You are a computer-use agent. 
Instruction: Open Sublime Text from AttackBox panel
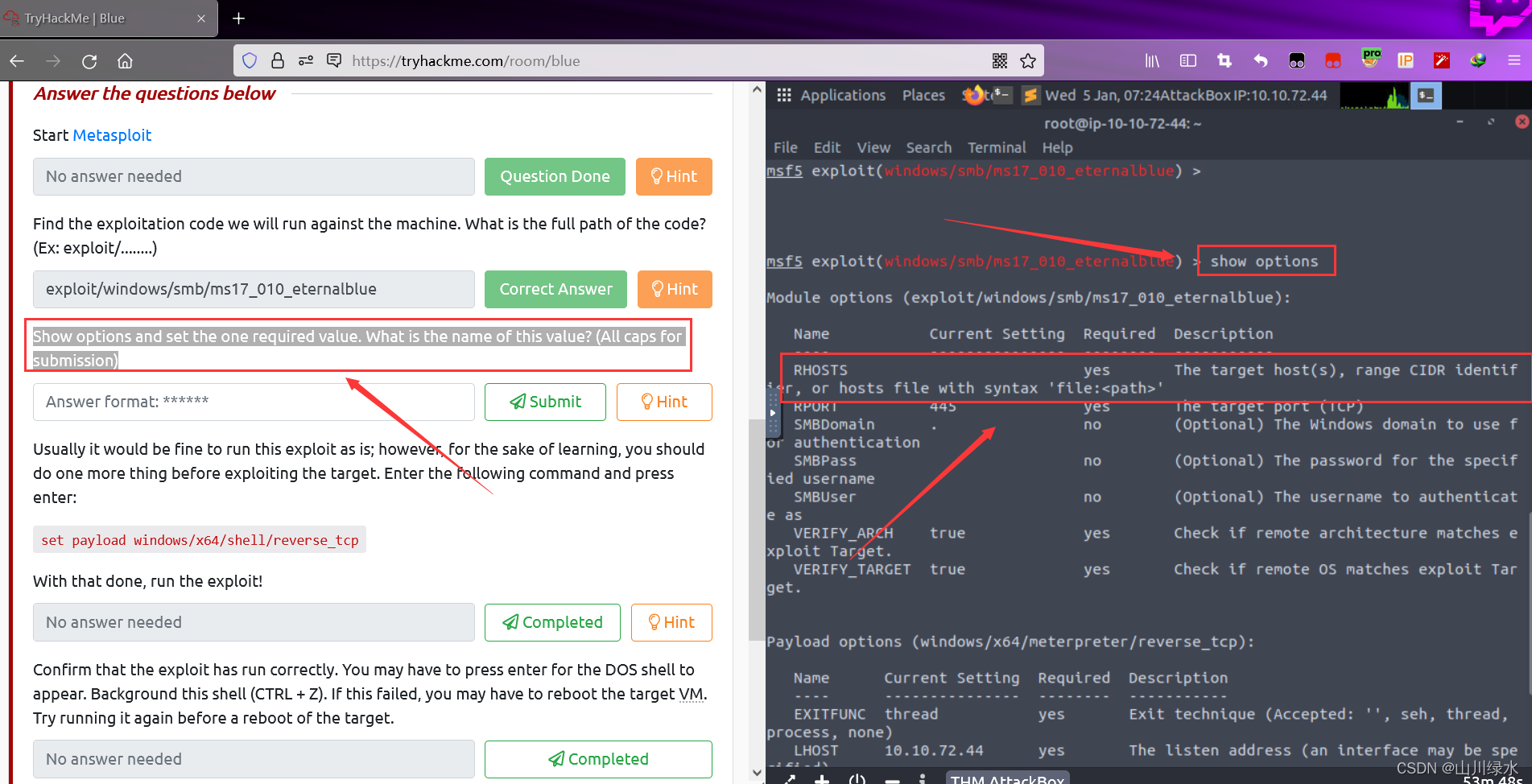click(1030, 96)
